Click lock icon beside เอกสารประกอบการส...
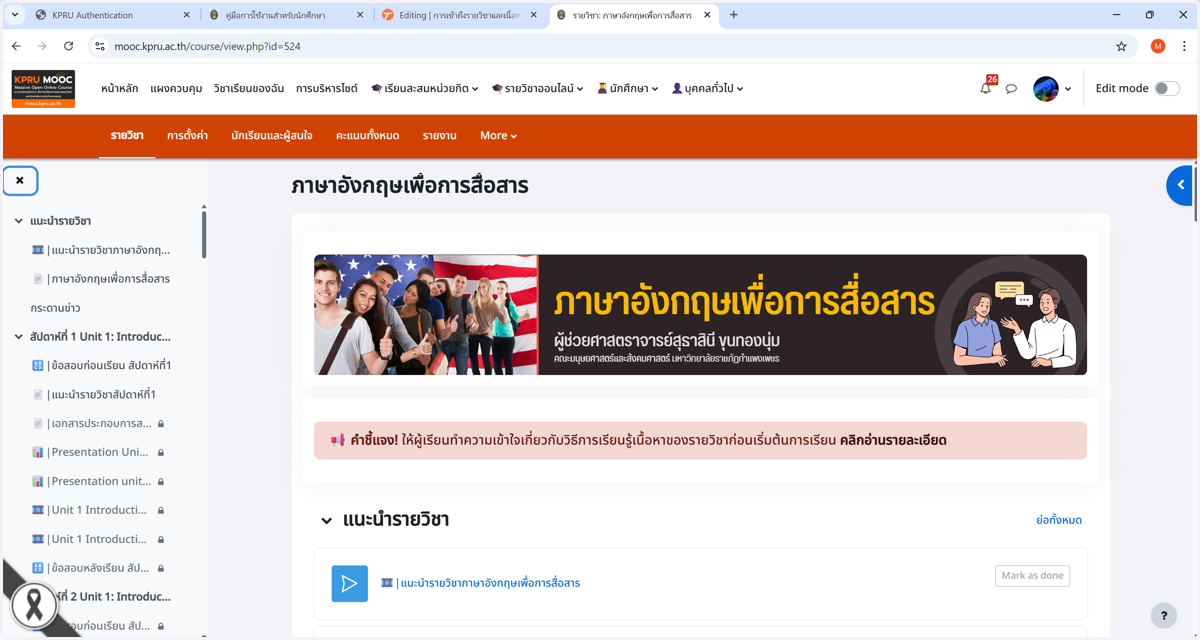The width and height of the screenshot is (1200, 640). (x=161, y=424)
